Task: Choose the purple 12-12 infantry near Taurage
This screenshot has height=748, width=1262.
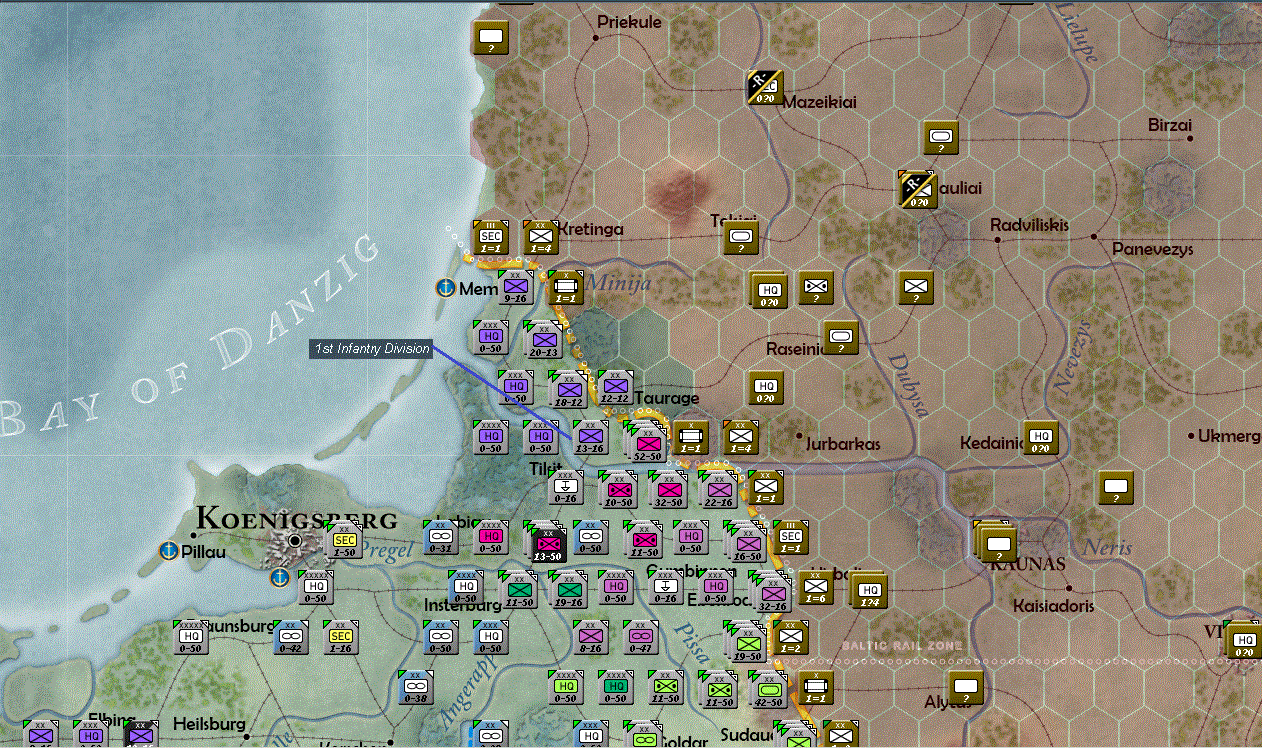Action: 616,387
